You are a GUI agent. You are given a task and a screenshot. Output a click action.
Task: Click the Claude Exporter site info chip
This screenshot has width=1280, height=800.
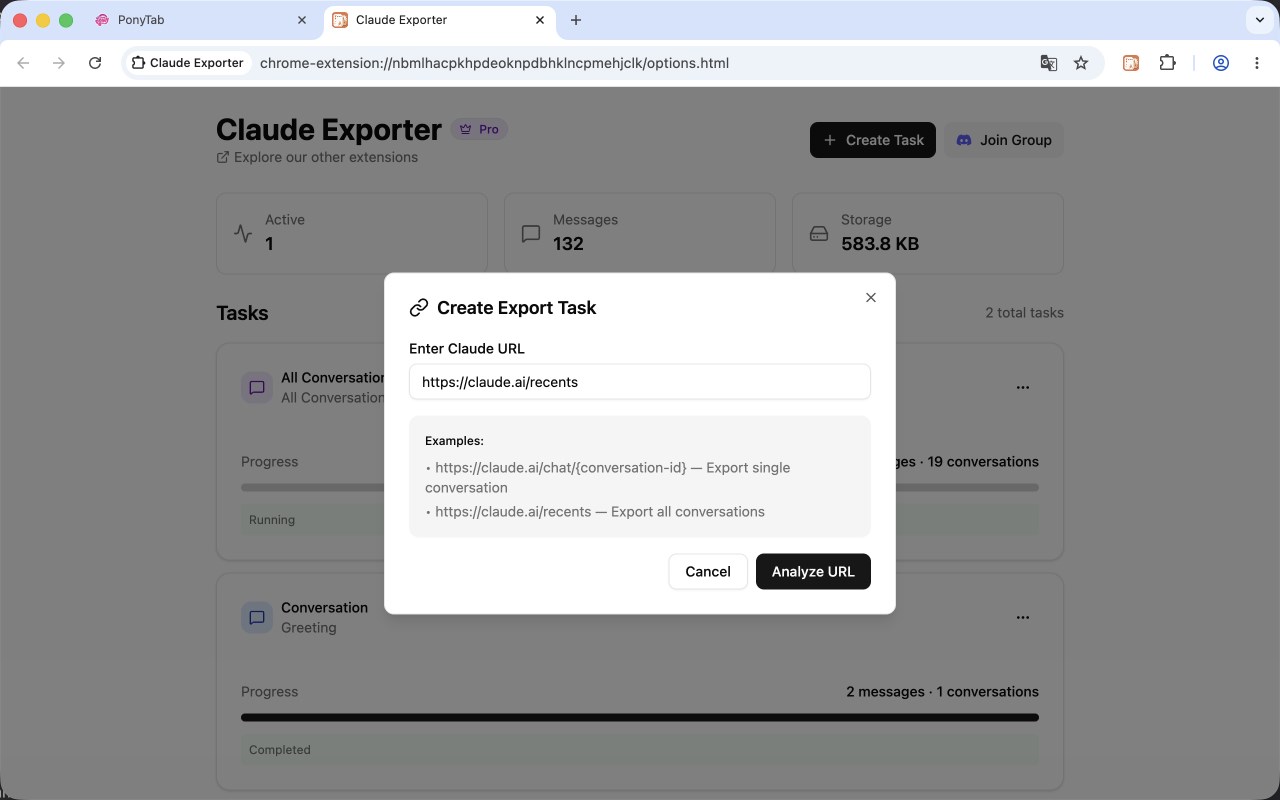click(187, 63)
